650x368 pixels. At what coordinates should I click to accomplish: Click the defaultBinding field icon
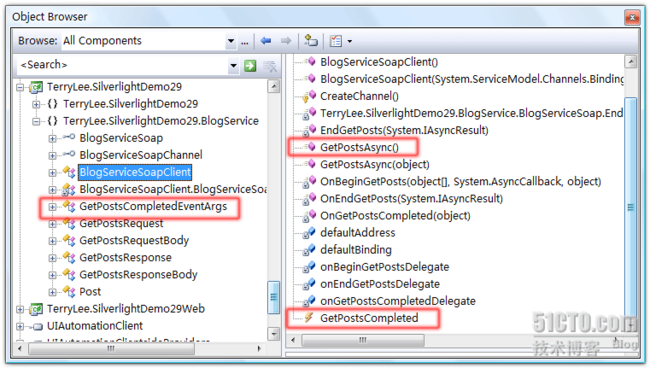309,250
